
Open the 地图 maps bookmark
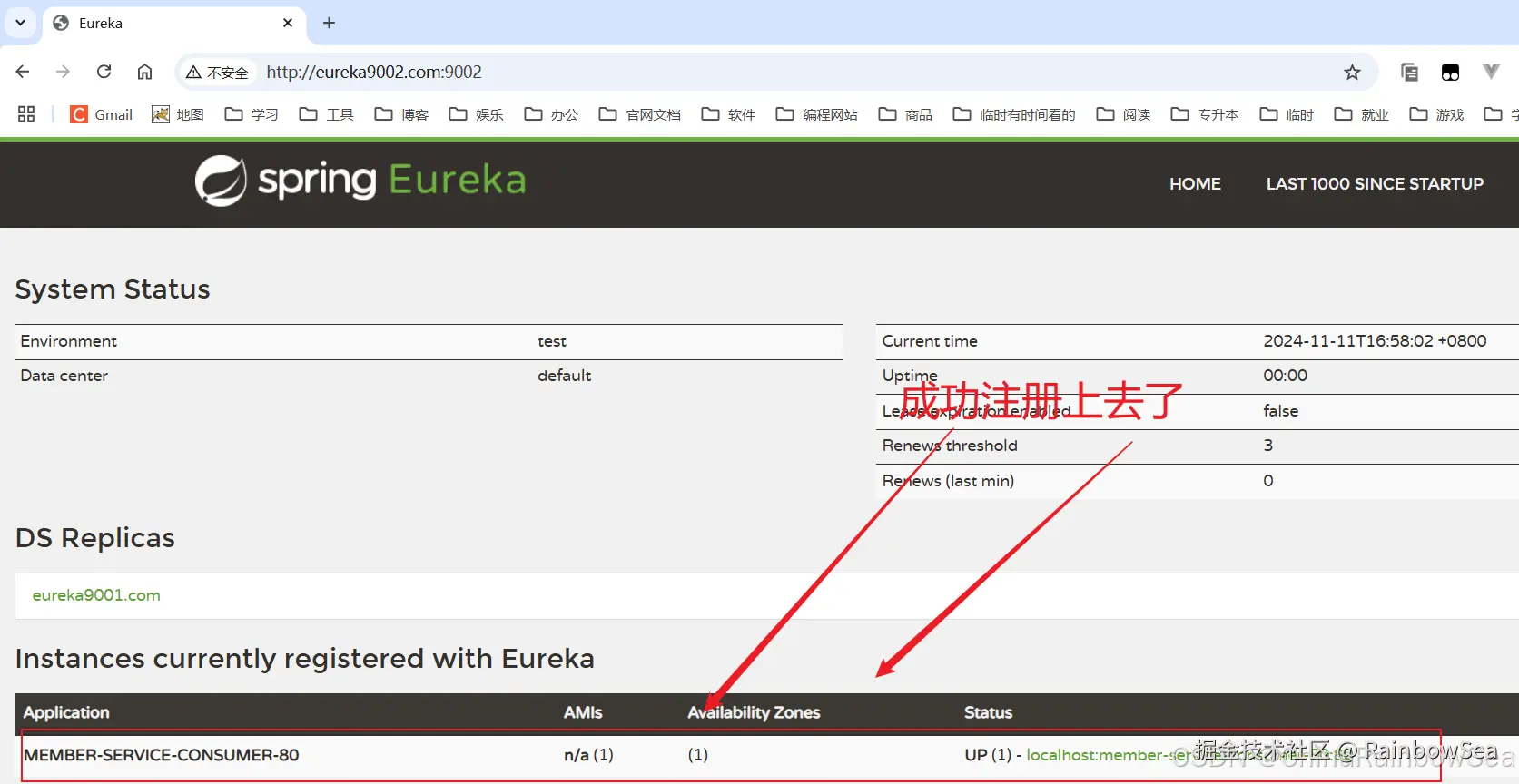click(x=178, y=114)
